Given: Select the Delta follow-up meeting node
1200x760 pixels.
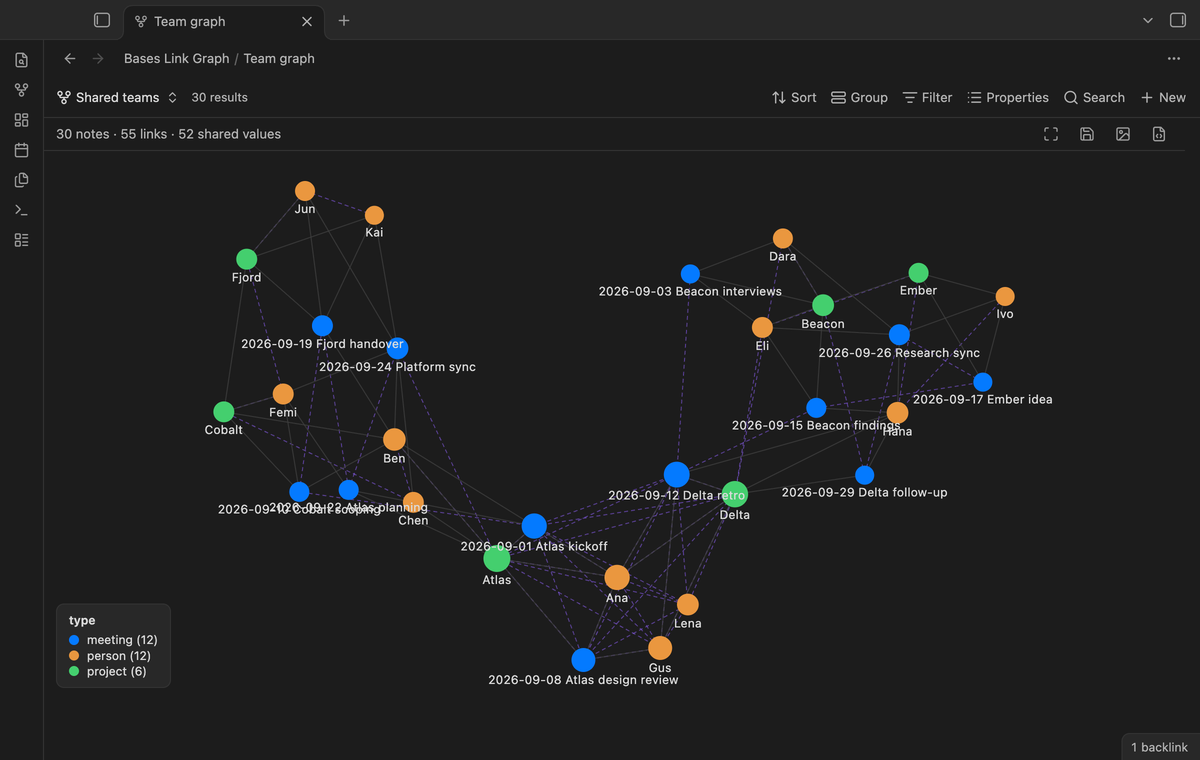Looking at the screenshot, I should pyautogui.click(x=865, y=475).
